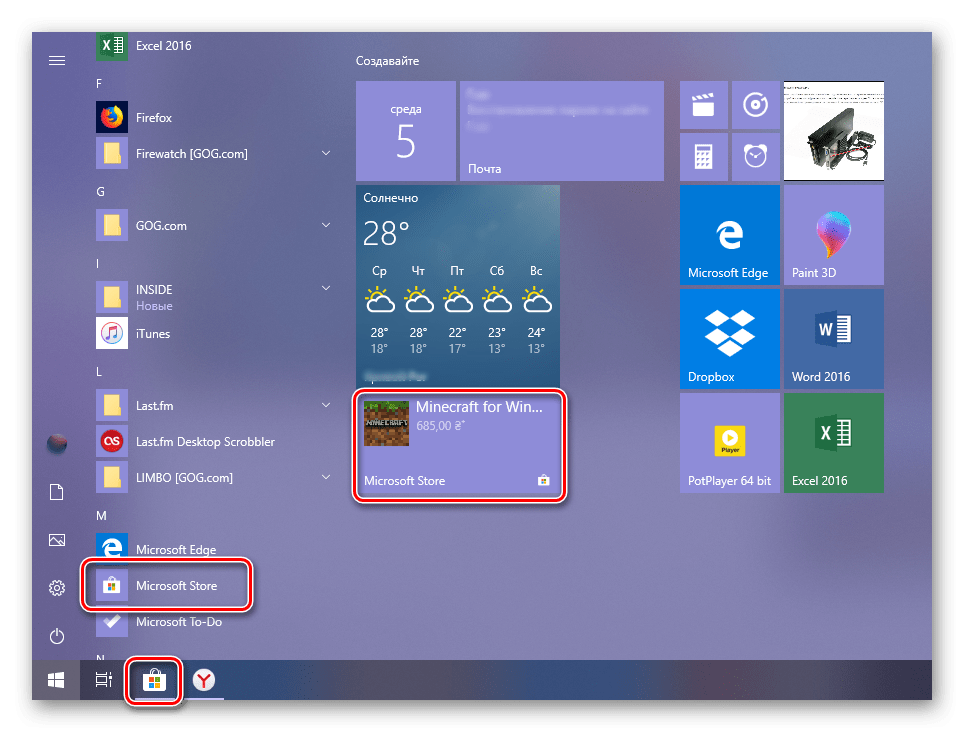Screen dimensions: 964x732
Task: Open the hamburger menu in Start
Action: click(57, 60)
